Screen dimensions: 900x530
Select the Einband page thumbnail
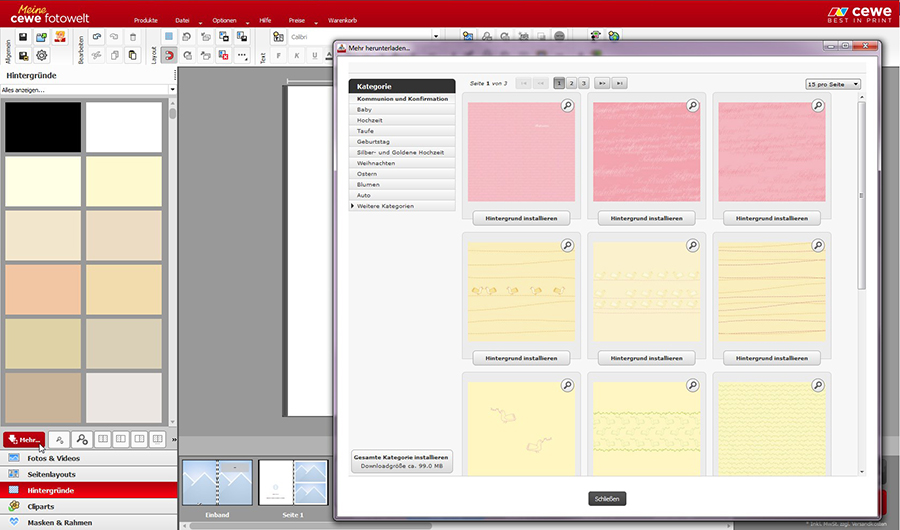pos(217,482)
